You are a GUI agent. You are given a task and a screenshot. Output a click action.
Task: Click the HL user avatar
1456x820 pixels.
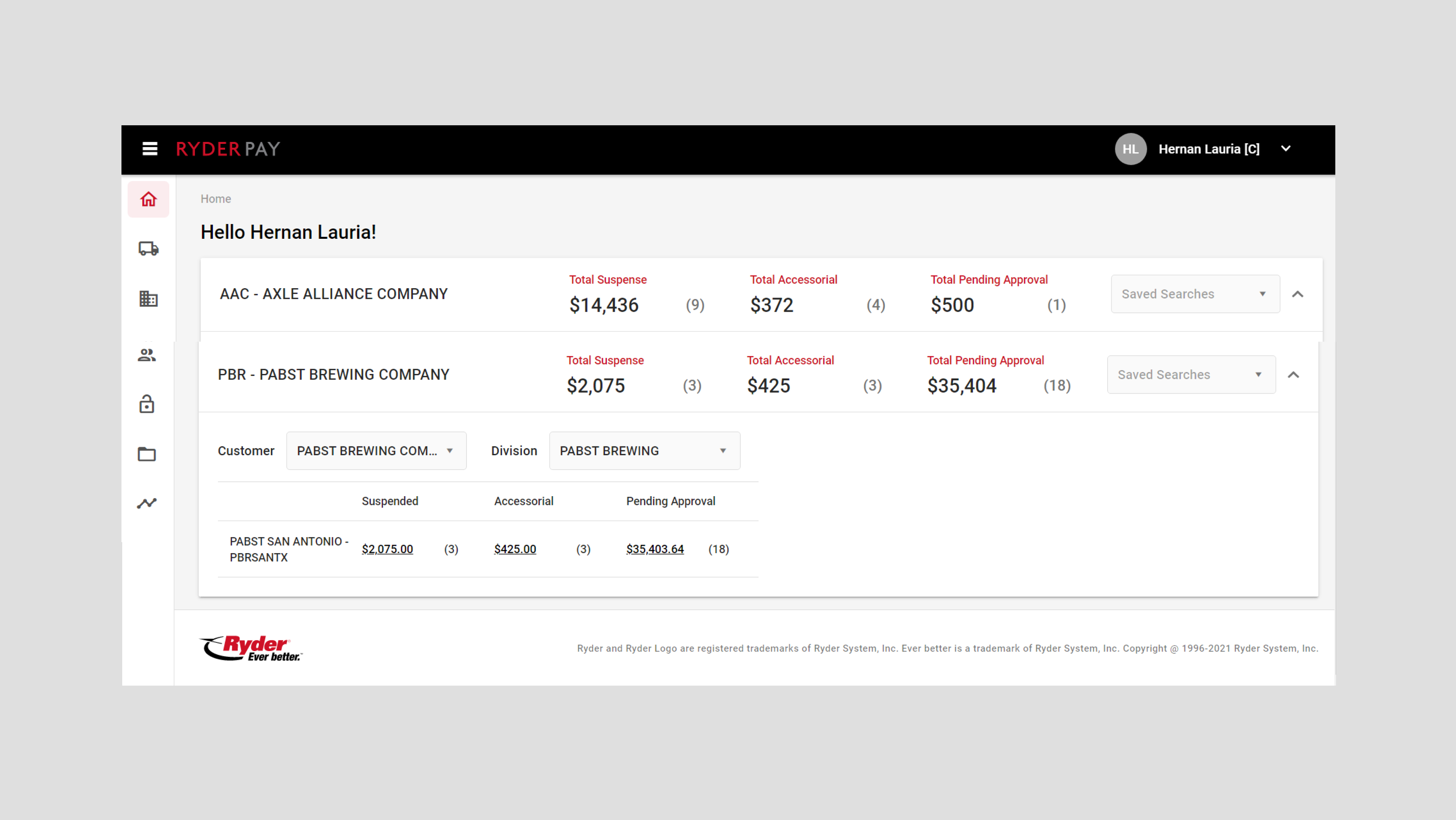[x=1130, y=149]
